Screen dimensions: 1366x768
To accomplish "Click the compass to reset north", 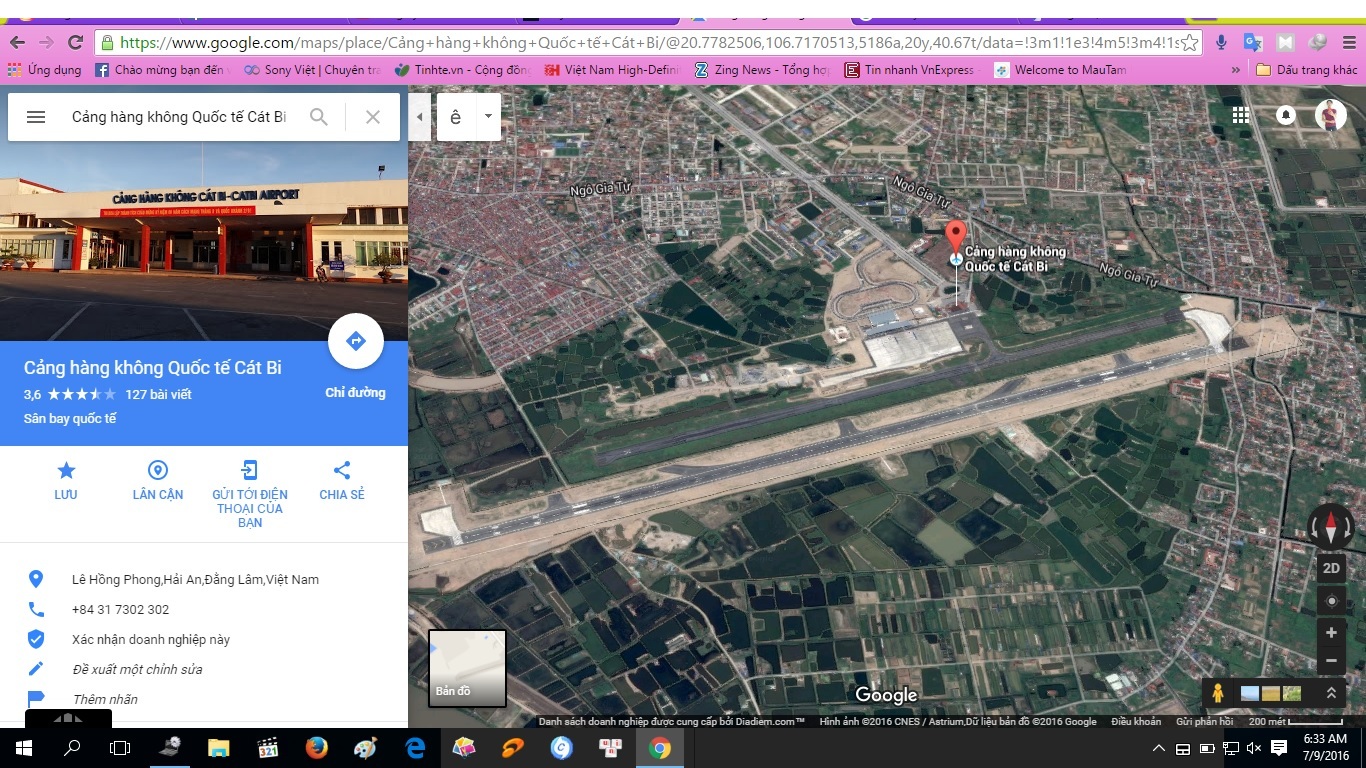I will coord(1331,526).
